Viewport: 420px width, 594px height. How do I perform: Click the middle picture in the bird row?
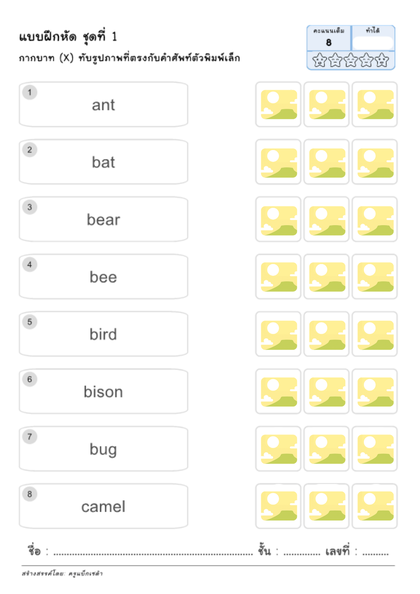click(x=326, y=334)
